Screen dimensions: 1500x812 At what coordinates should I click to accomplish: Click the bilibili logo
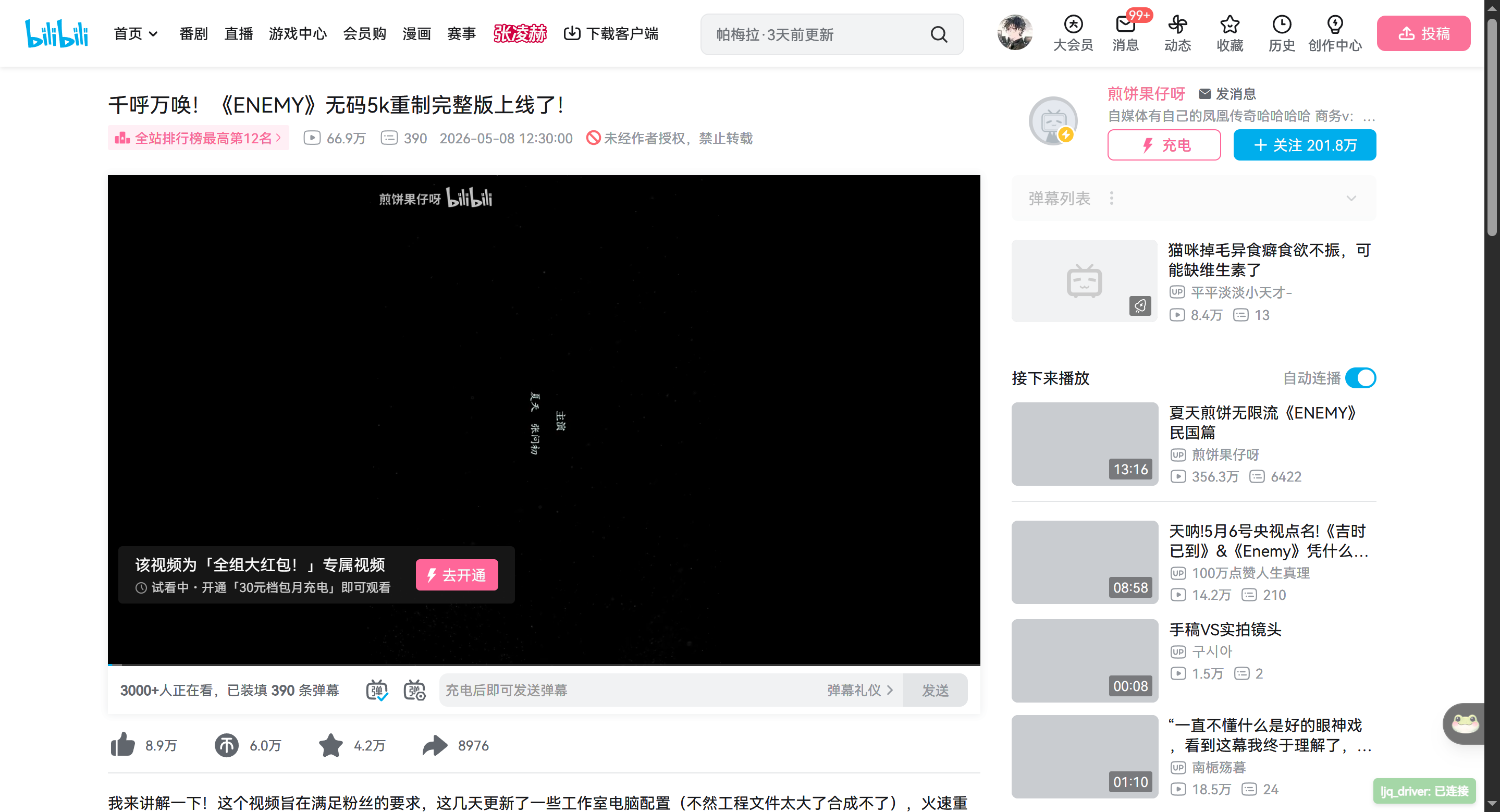(56, 33)
